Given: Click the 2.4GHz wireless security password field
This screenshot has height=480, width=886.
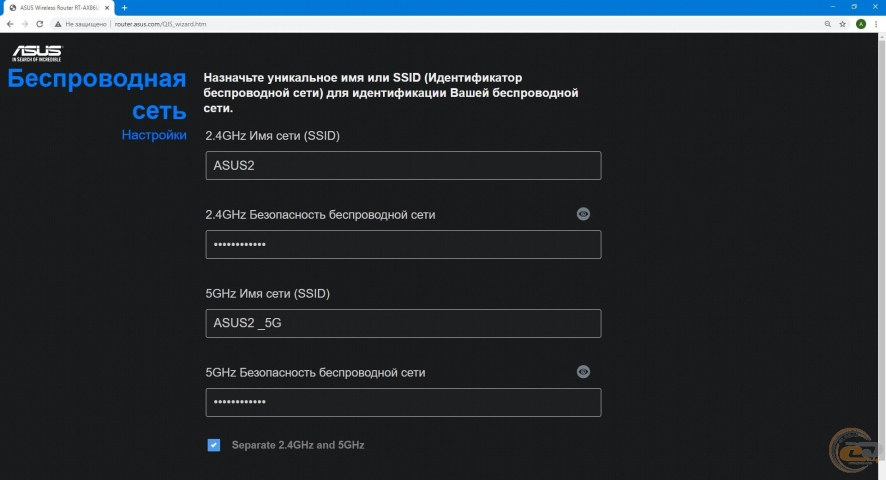Looking at the screenshot, I should 403,244.
